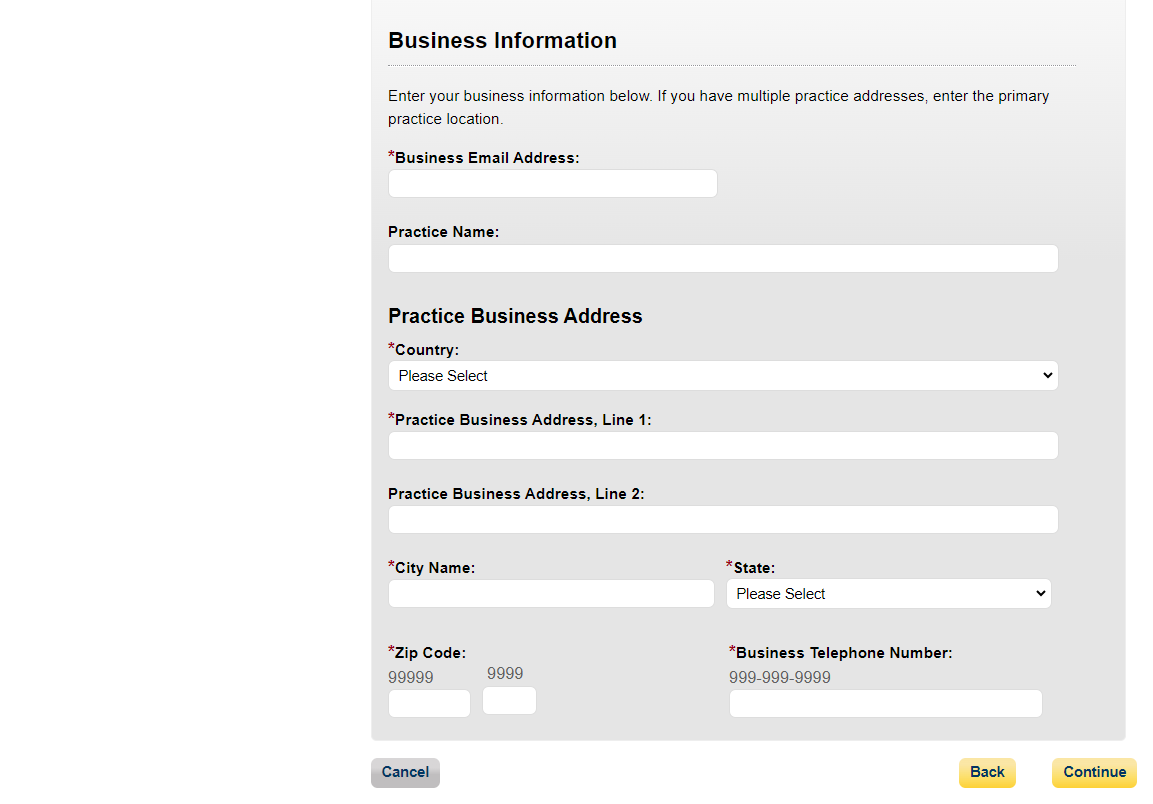1153x804 pixels.
Task: Click the State field label
Action: pos(754,568)
